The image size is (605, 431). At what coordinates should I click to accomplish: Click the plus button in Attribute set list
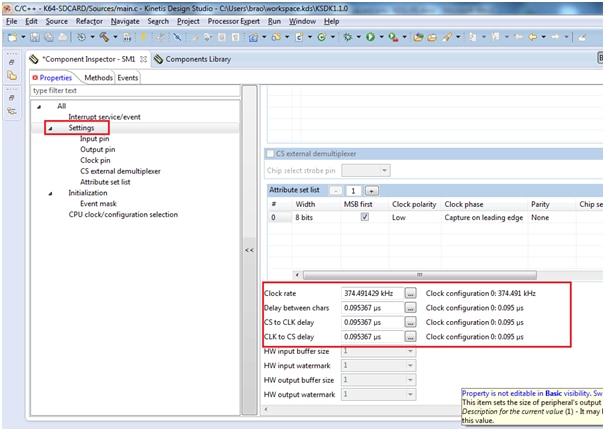[x=371, y=190]
